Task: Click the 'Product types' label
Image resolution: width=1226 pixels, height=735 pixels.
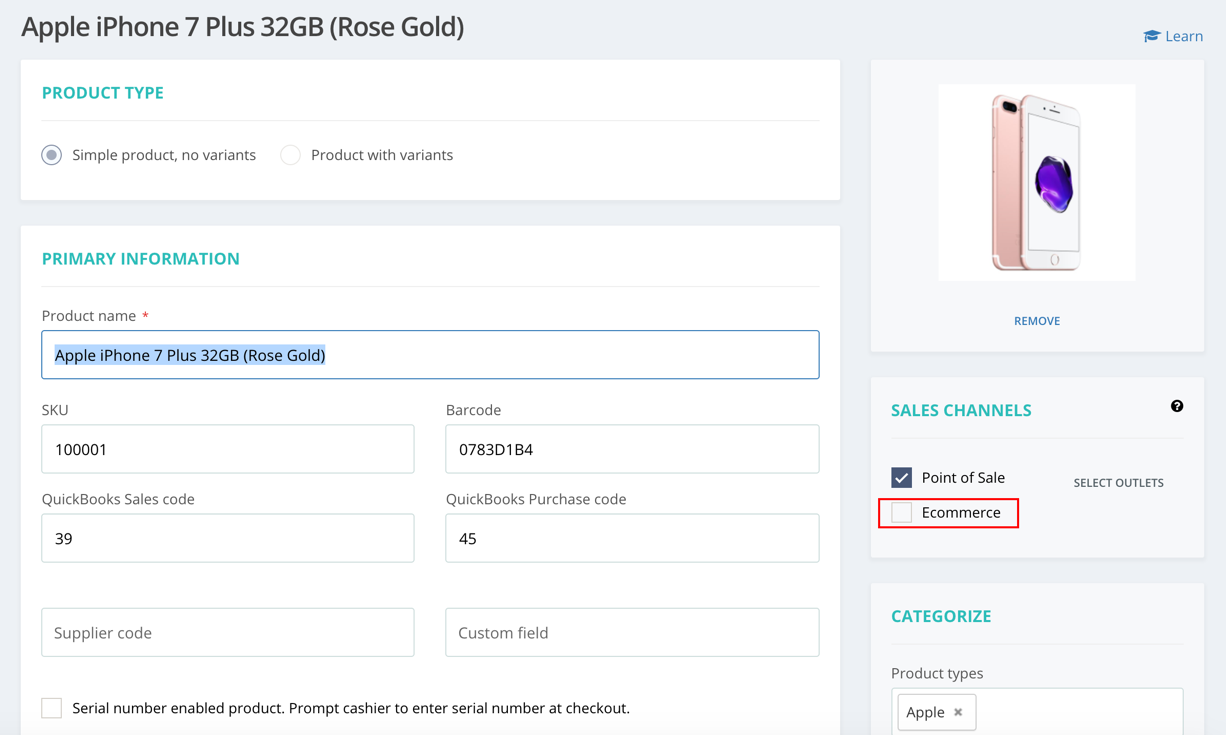Action: (x=937, y=673)
